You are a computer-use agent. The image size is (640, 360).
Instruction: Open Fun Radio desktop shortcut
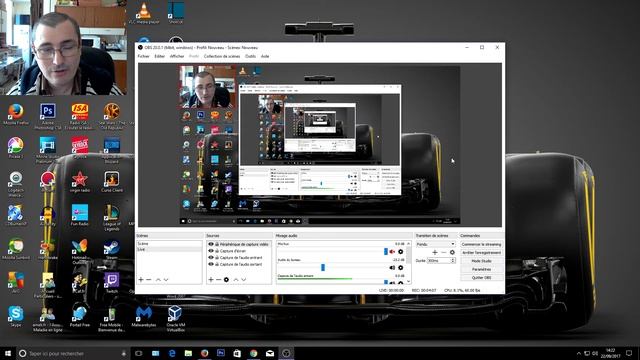click(80, 216)
